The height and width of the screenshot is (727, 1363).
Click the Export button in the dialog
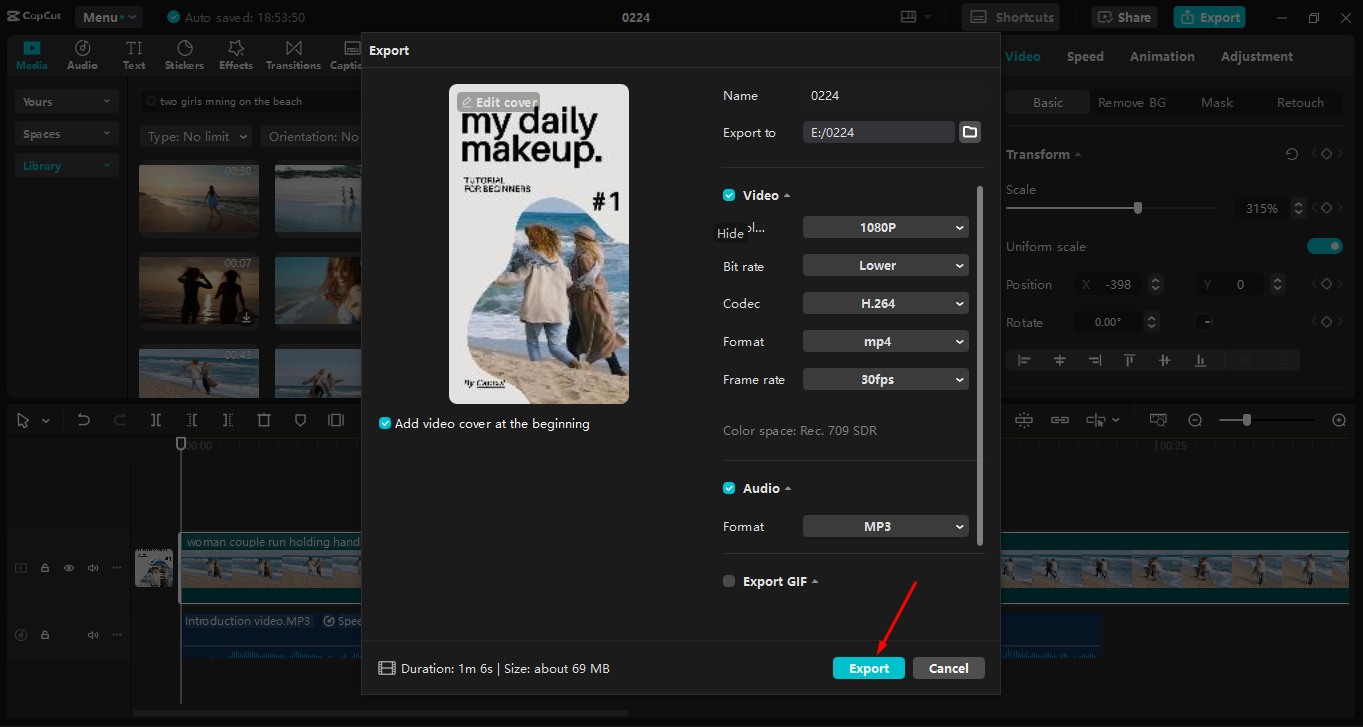click(x=869, y=668)
